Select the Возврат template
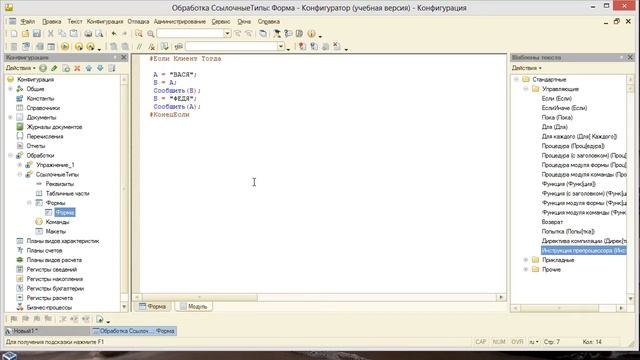640x360 pixels. click(552, 222)
